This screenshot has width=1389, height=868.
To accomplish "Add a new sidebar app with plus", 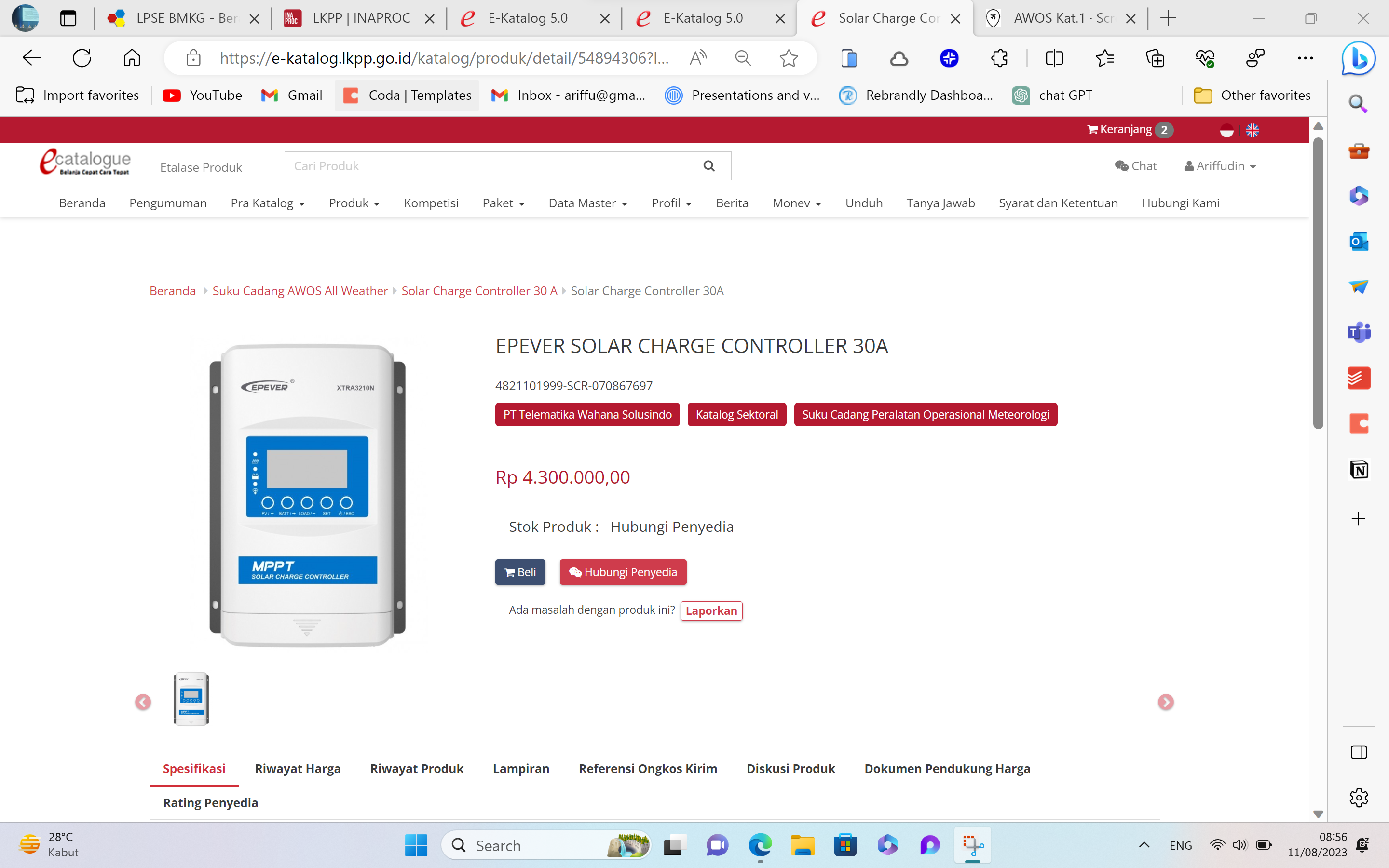I will coord(1359,518).
